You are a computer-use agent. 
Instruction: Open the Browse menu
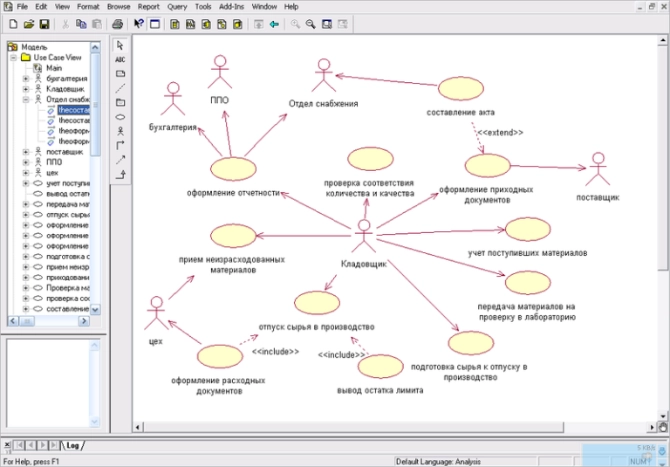[x=119, y=6]
